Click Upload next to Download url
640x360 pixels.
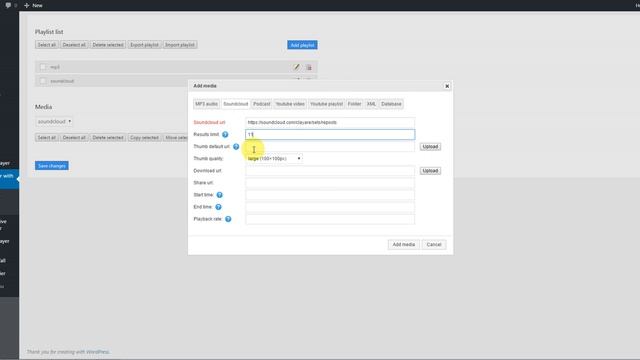tap(430, 171)
